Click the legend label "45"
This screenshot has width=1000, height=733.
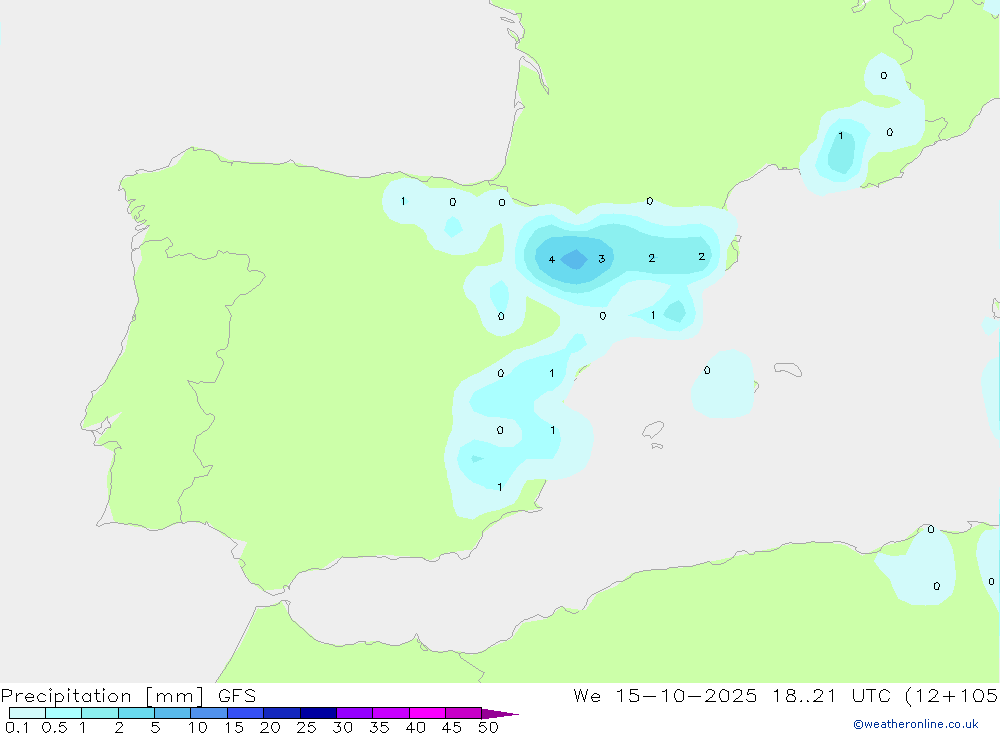pos(452,727)
